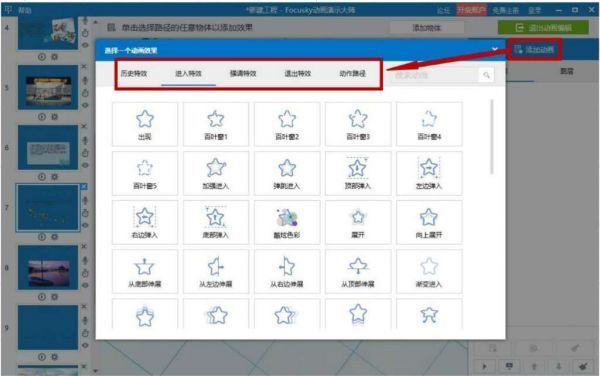Apply the 加强进入 entrance effect
The width and height of the screenshot is (600, 376).
[216, 173]
